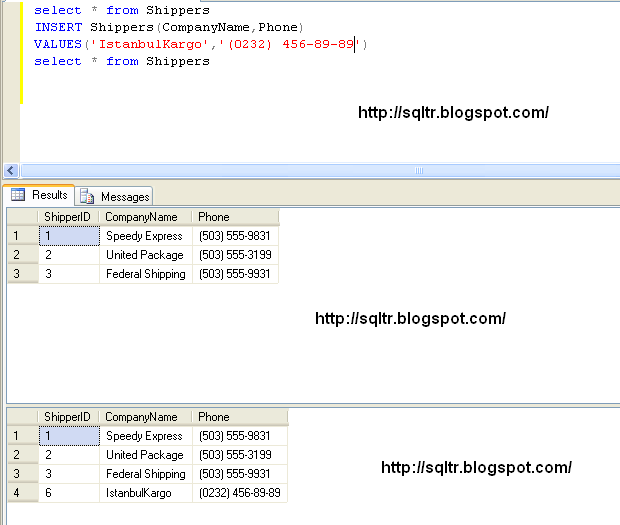Click Federal Shipping in first result grid

coord(146,274)
